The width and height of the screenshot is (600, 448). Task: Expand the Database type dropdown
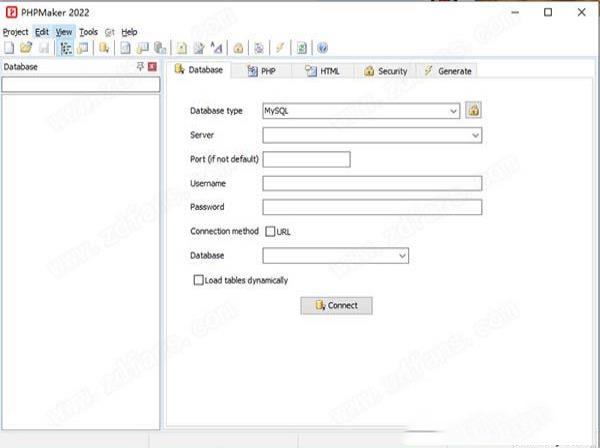454,111
